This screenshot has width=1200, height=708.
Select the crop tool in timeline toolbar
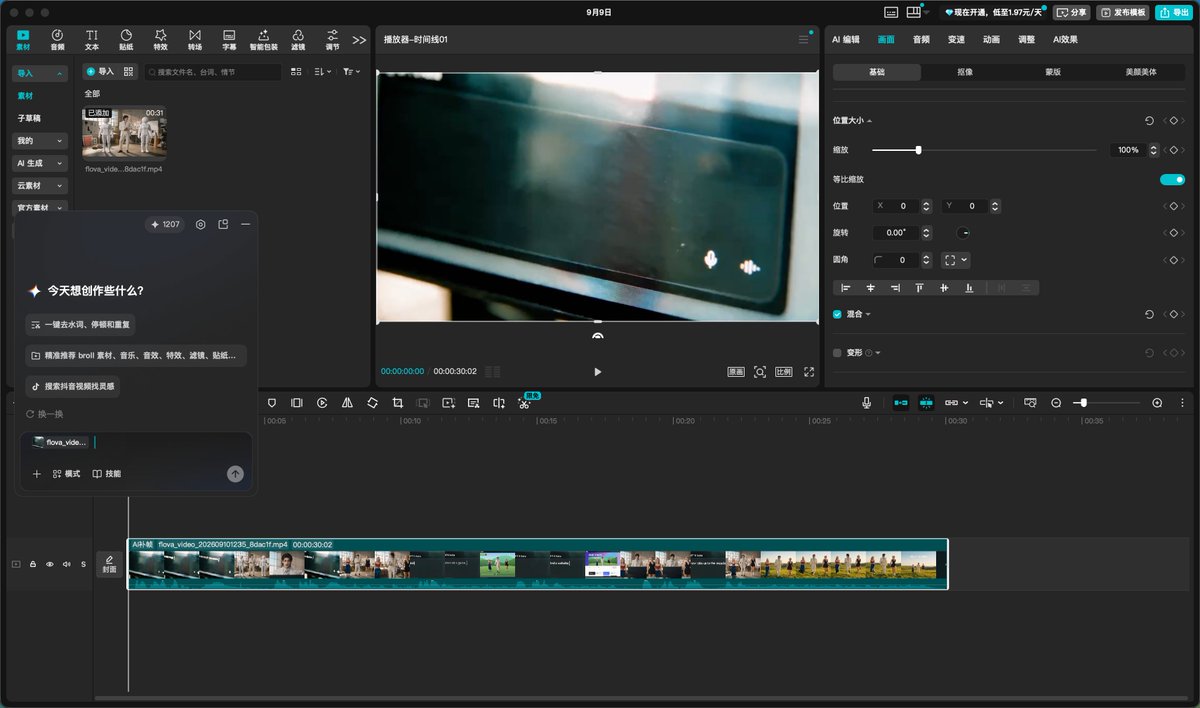[397, 402]
